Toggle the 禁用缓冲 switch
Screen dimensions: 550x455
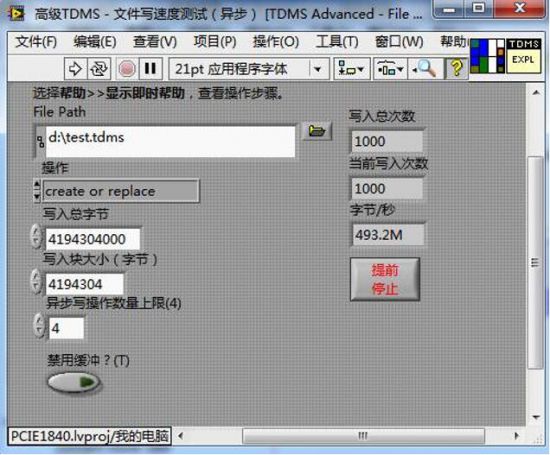[x=73, y=382]
